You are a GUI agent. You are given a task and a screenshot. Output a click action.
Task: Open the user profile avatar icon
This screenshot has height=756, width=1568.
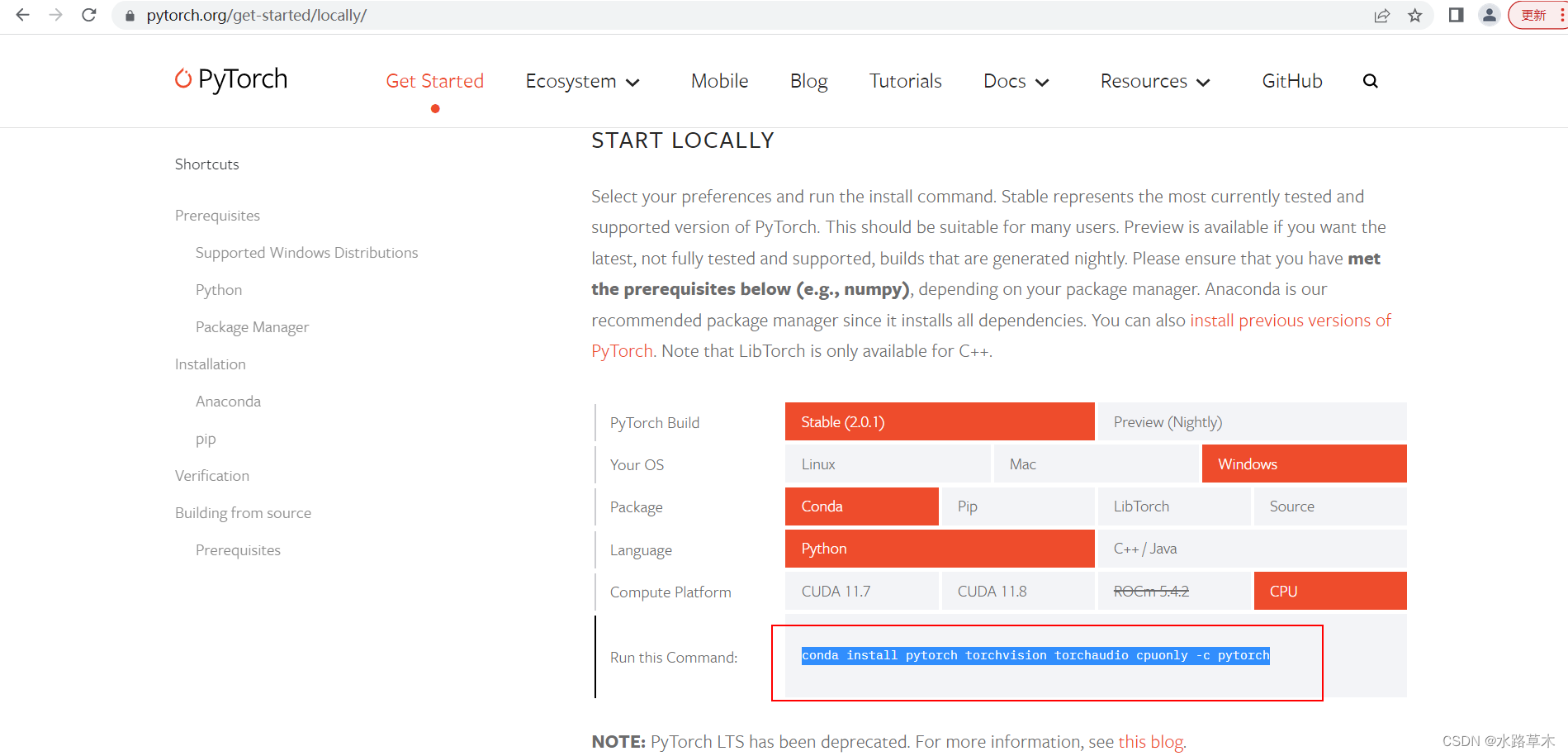pos(1489,15)
